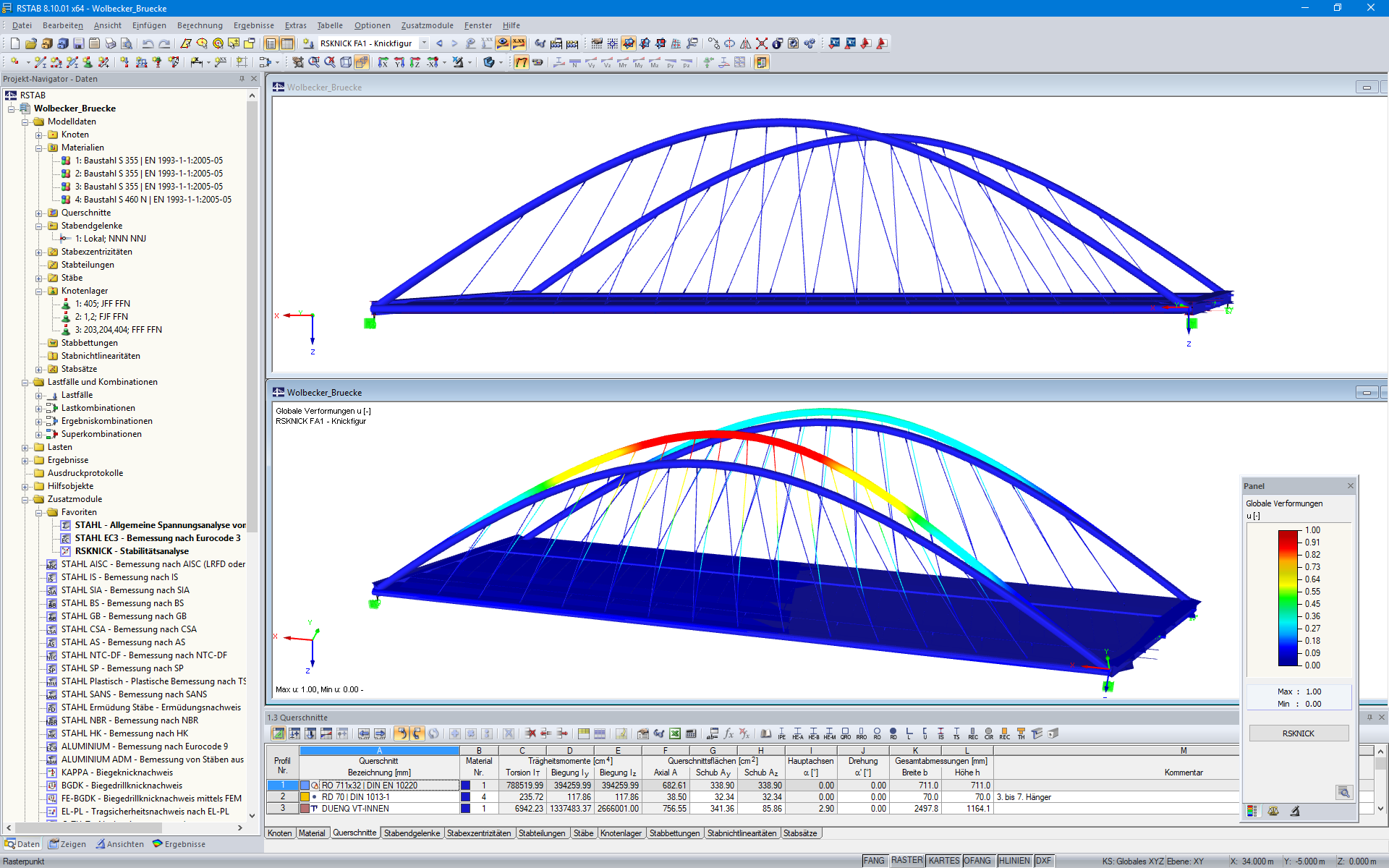1389x868 pixels.
Task: Click the Excel export icon in table toolbar
Action: click(674, 733)
